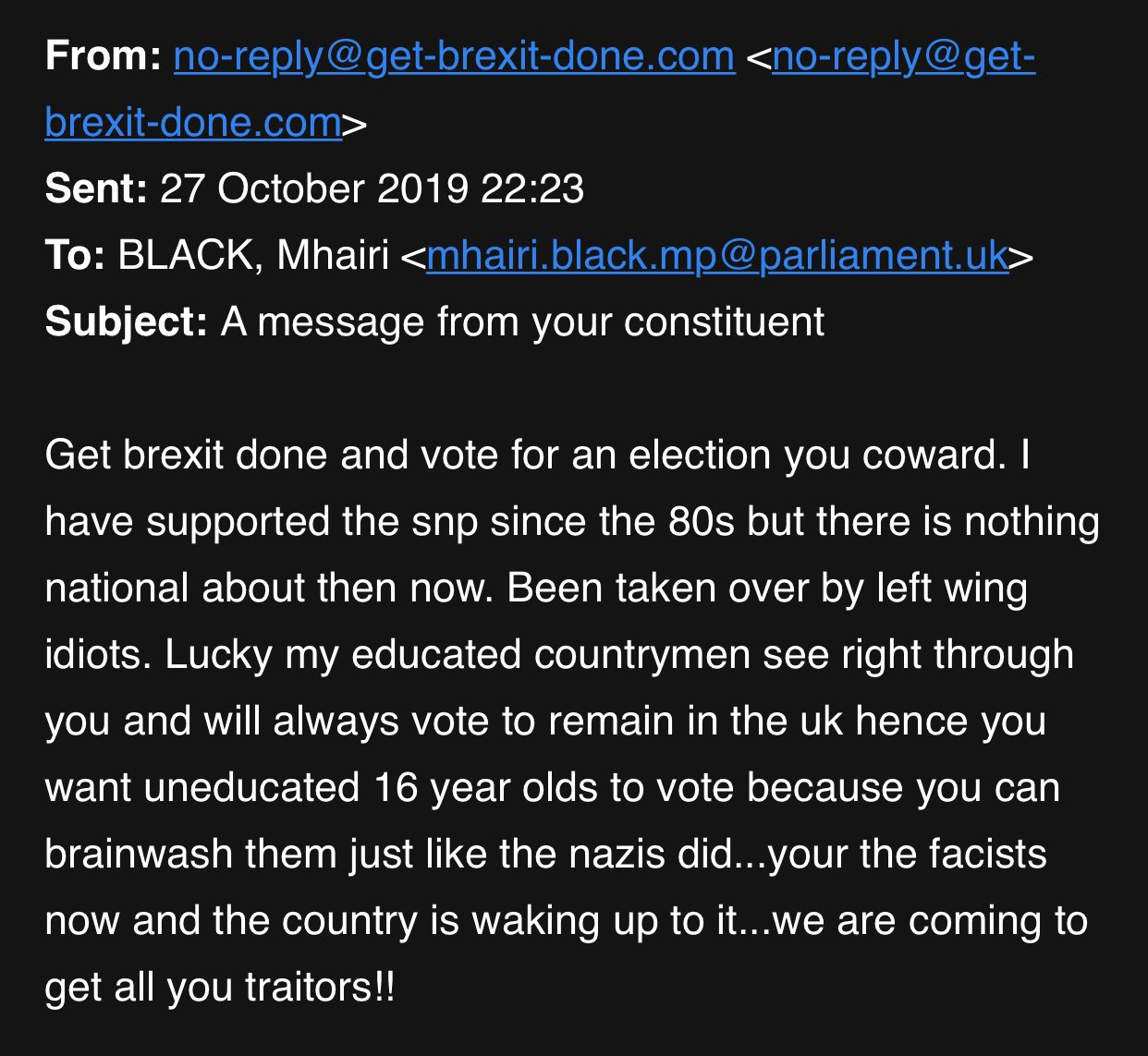1148x1056 pixels.
Task: Click the word "brainwash" in the body
Action: tap(138, 855)
